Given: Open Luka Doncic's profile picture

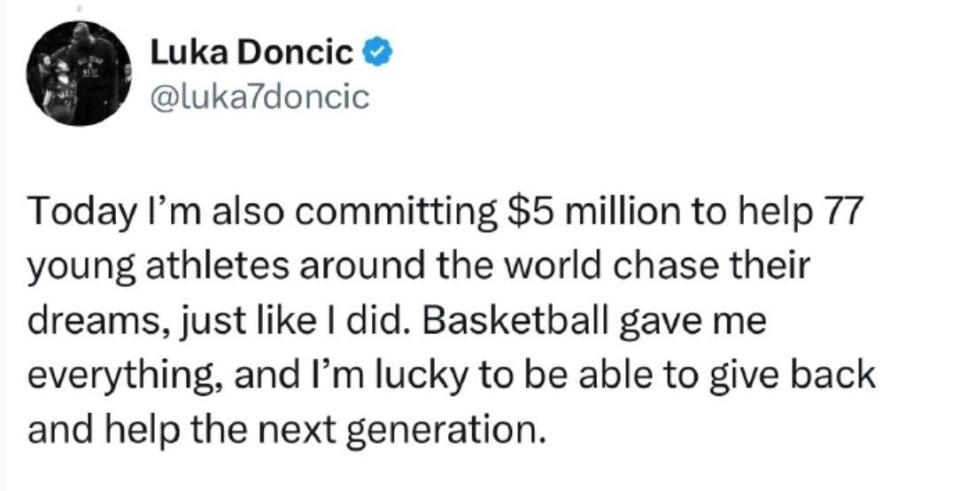Looking at the screenshot, I should pyautogui.click(x=79, y=73).
